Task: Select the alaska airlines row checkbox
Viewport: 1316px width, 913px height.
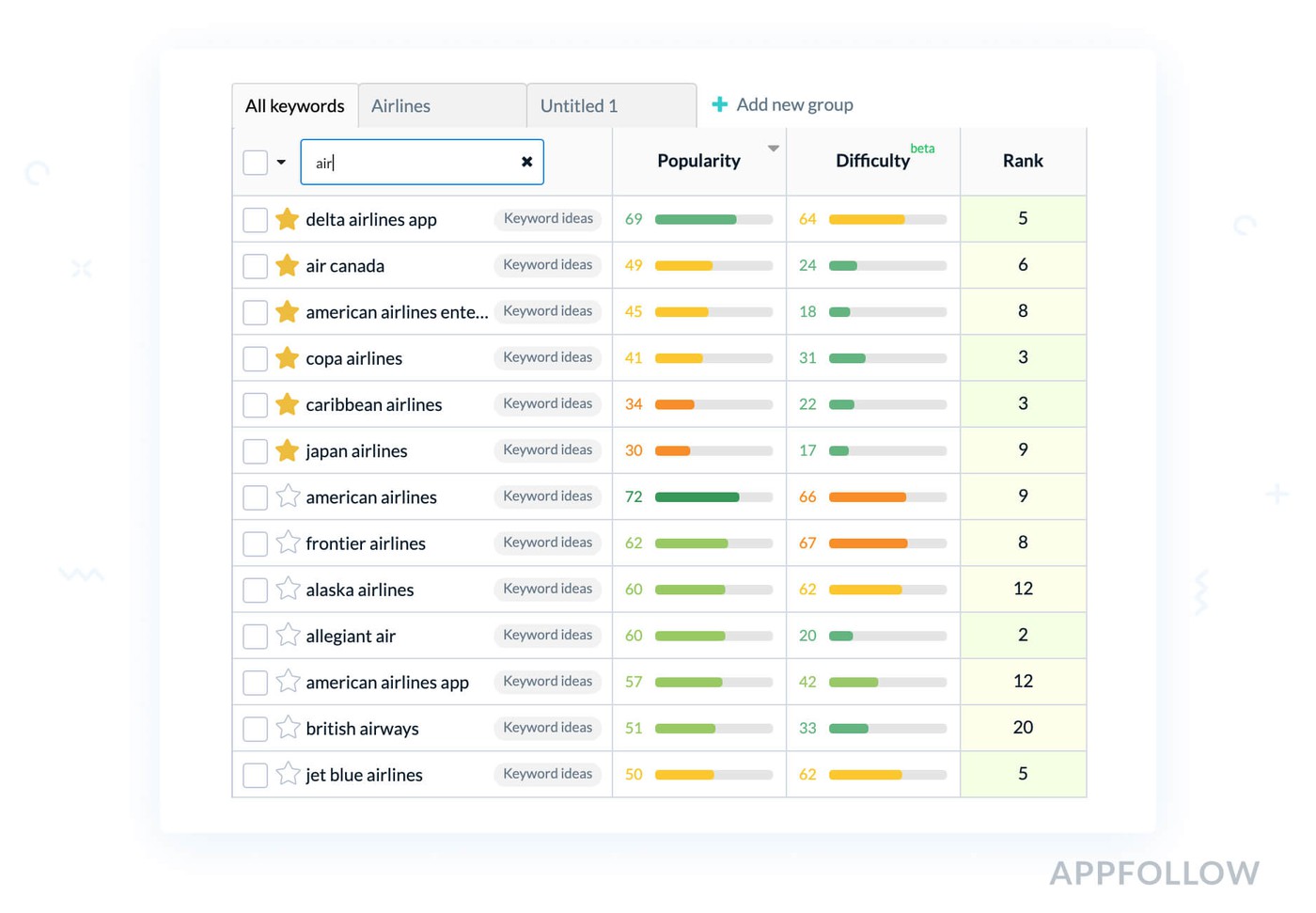Action: 255,590
